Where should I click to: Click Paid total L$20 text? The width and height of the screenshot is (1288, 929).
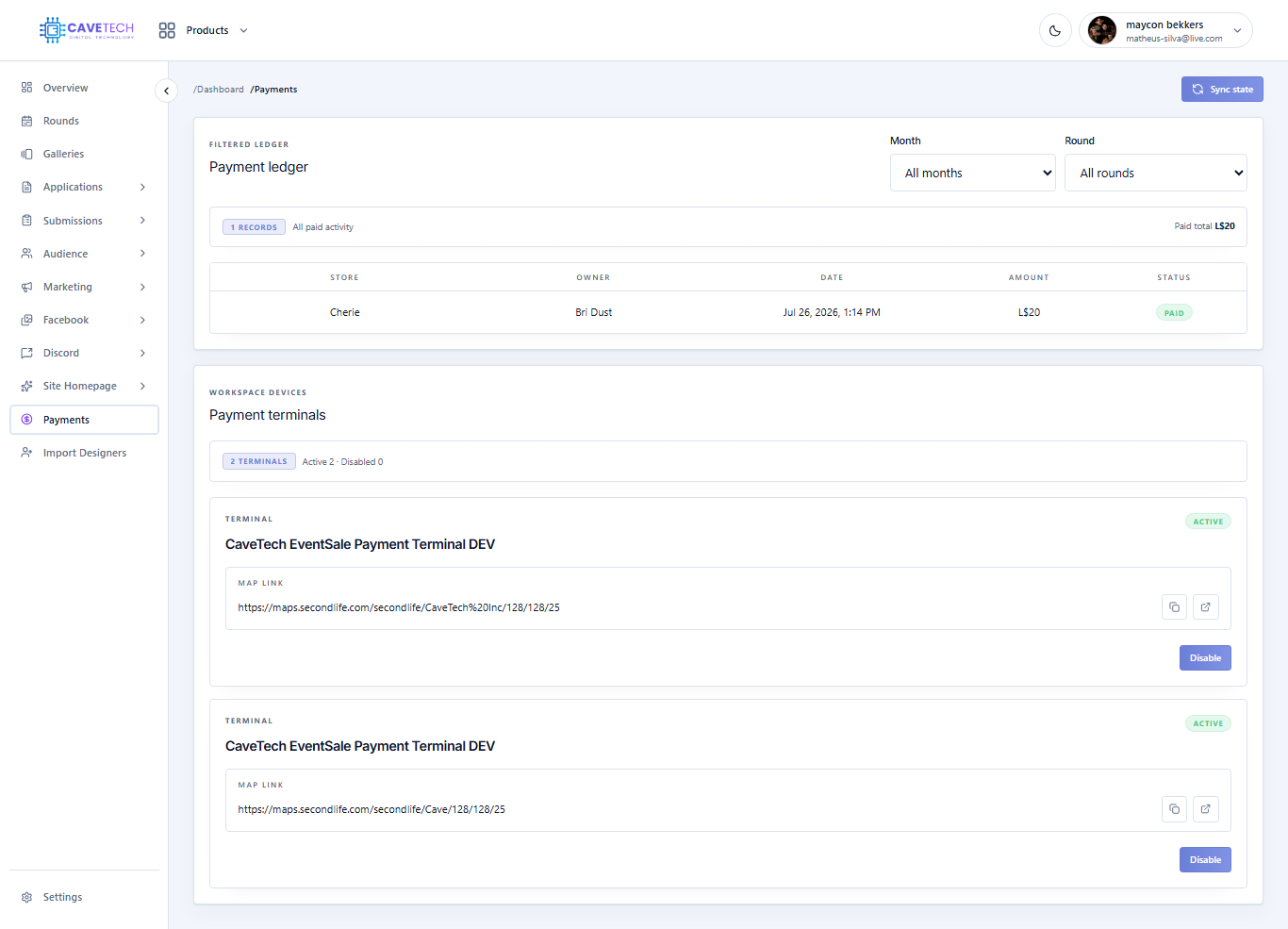click(1204, 226)
